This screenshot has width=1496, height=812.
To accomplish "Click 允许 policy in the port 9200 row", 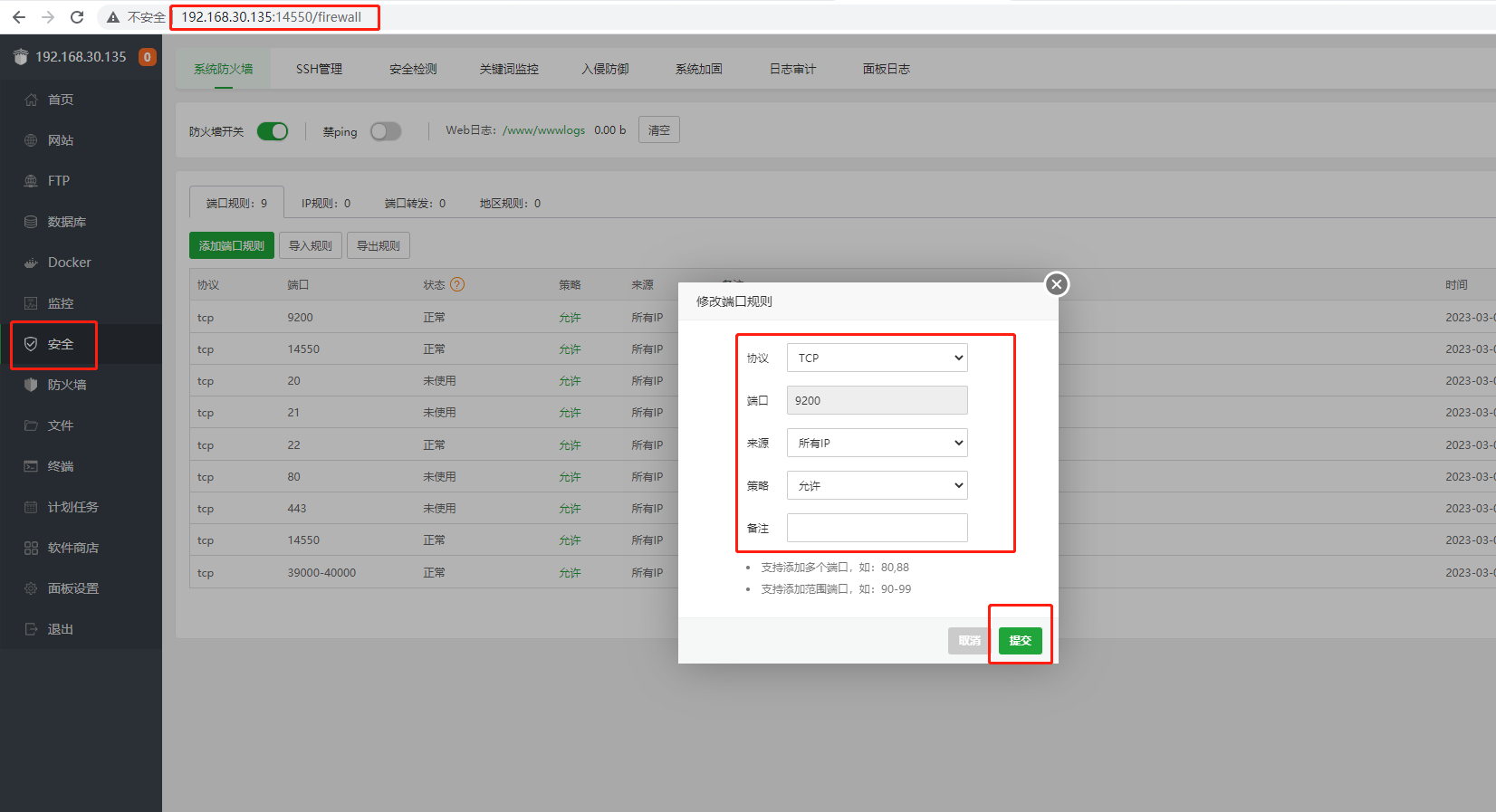I will point(570,318).
